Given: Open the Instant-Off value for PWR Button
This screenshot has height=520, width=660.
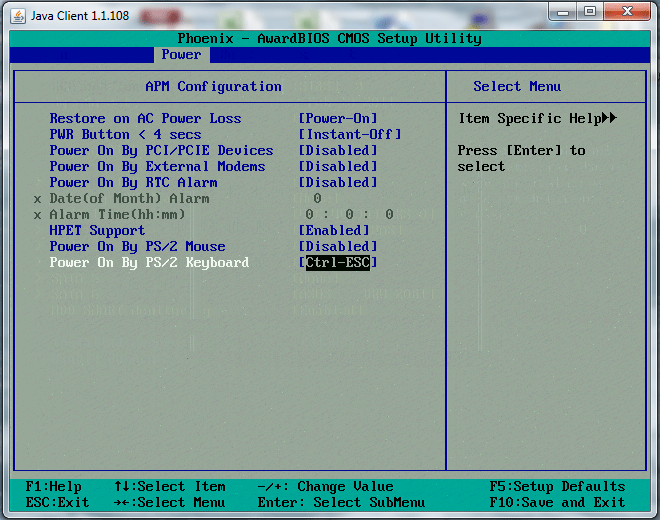Looking at the screenshot, I should 350,134.
